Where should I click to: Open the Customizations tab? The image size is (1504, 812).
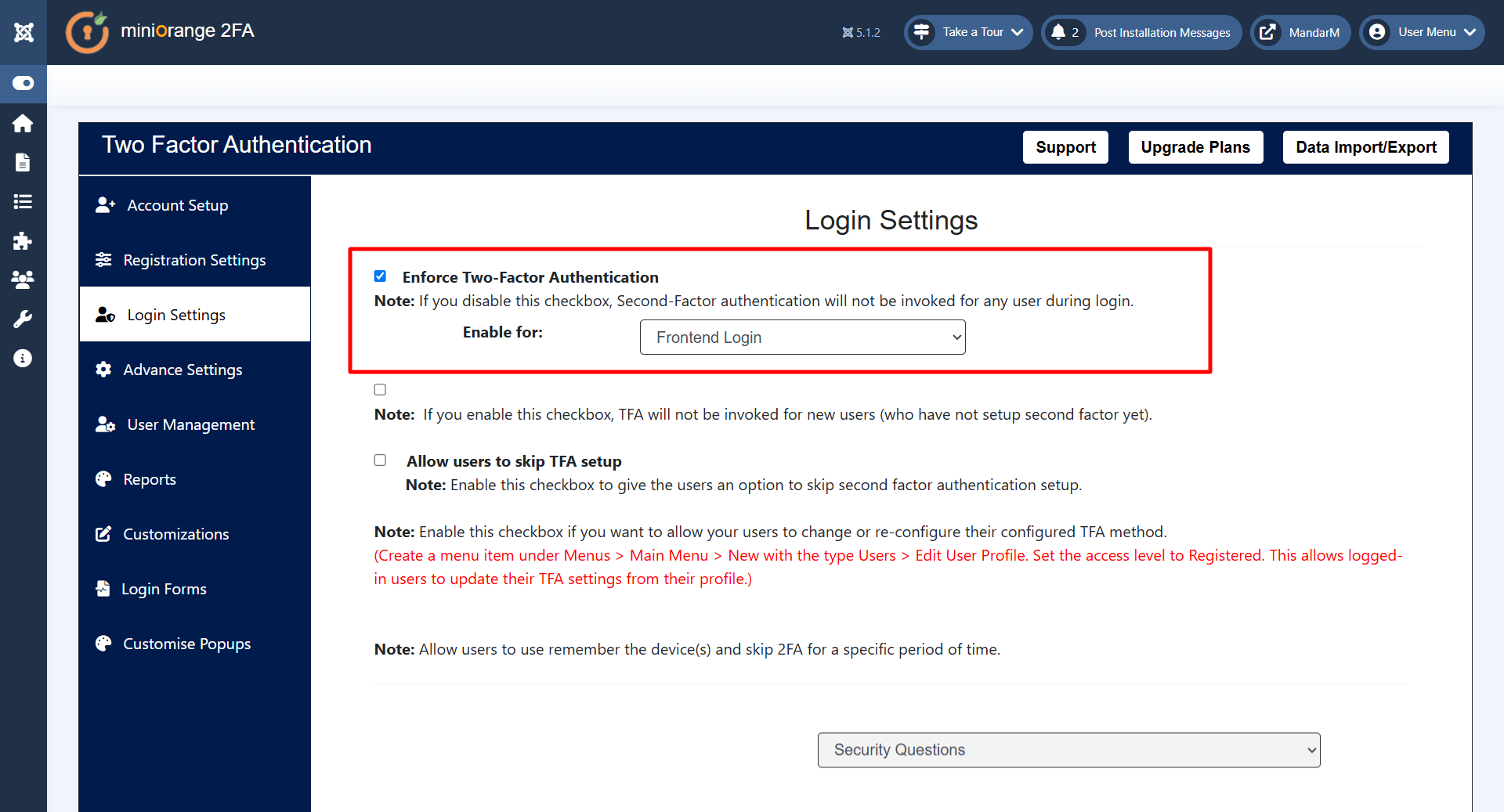point(195,534)
